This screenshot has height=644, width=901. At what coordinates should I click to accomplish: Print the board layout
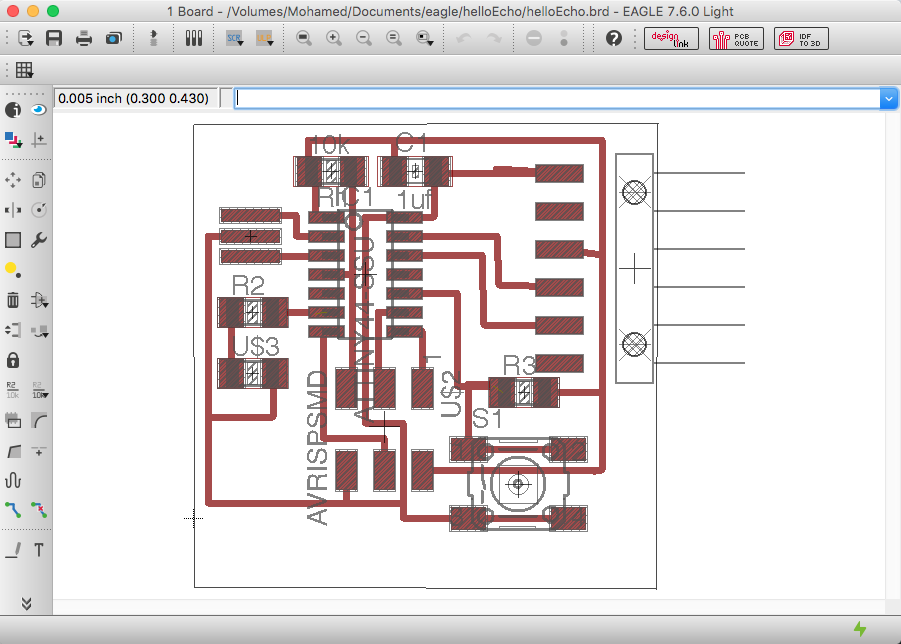click(84, 38)
